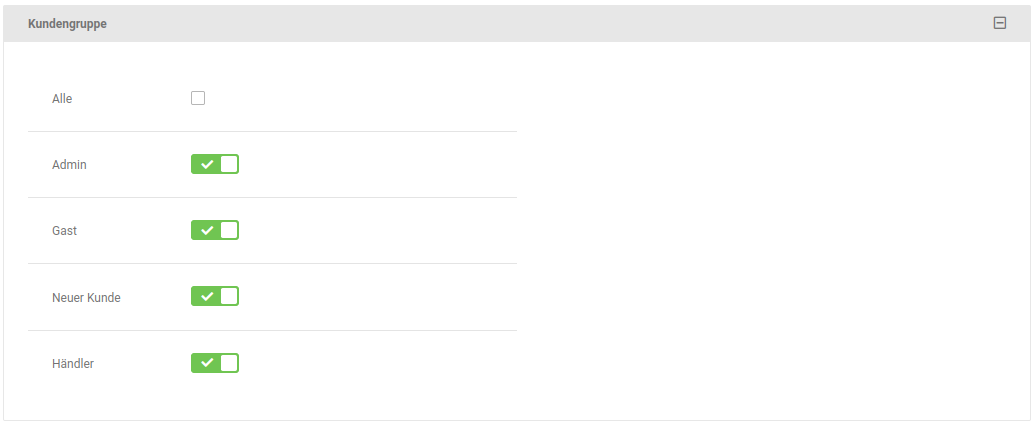1034x426 pixels.
Task: Disable the Admin toggle switch
Action: (x=215, y=164)
